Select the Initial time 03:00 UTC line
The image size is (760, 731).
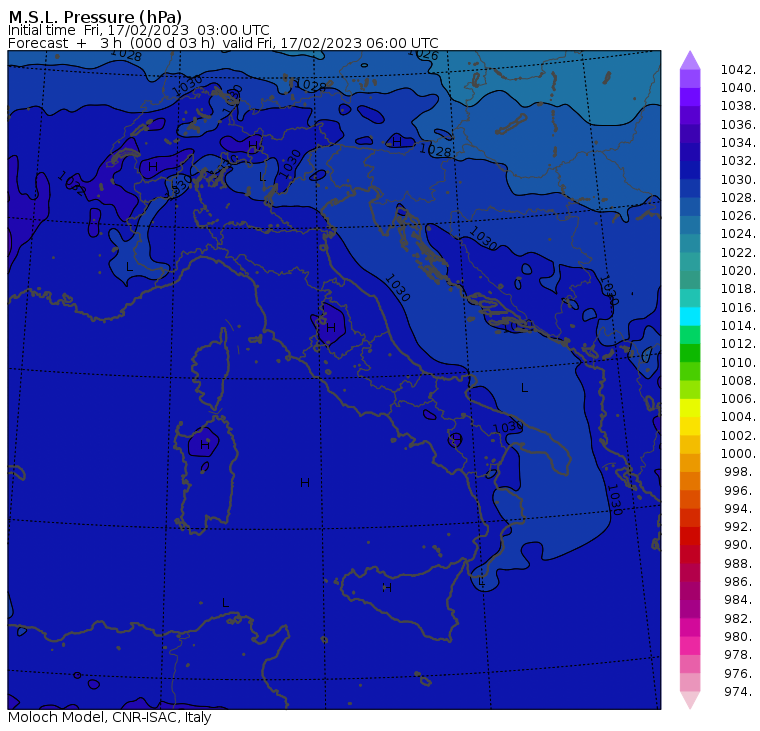pos(139,30)
